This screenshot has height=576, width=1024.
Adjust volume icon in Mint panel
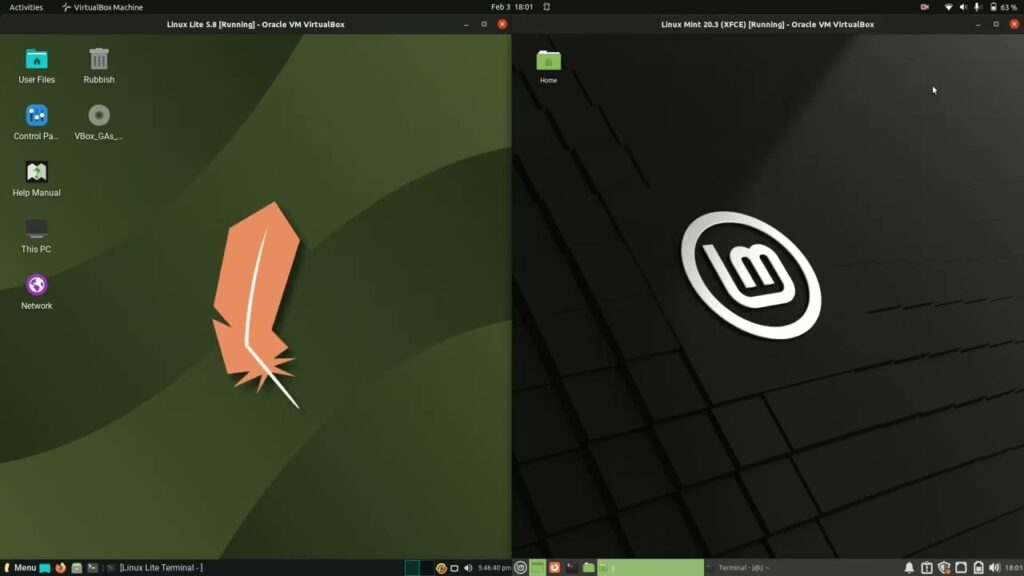(994, 568)
